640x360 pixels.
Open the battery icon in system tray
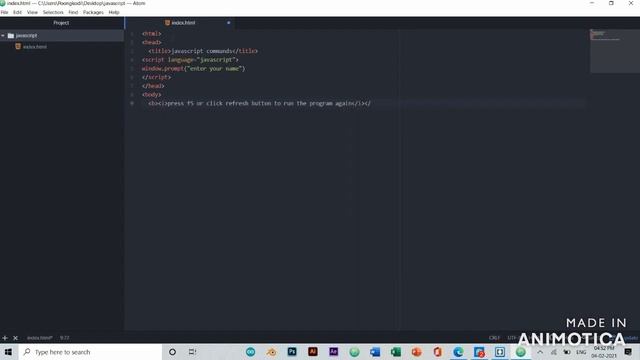tap(567, 352)
